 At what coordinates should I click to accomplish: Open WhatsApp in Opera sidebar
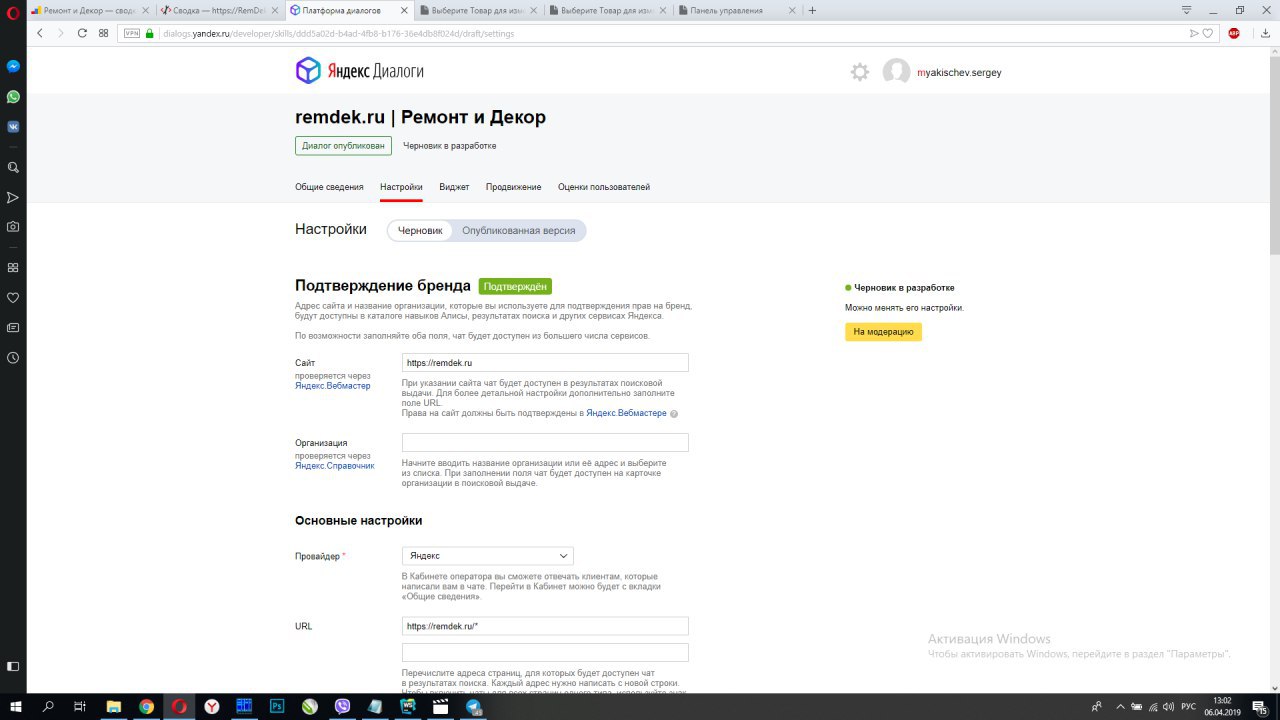click(13, 97)
